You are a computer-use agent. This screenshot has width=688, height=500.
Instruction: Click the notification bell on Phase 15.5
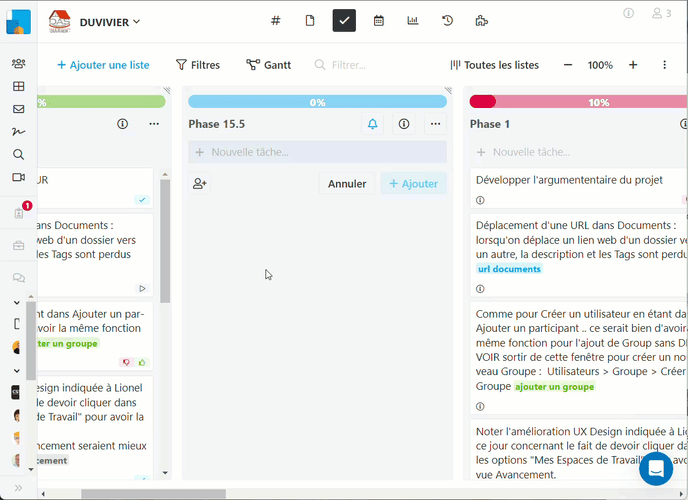(x=373, y=124)
